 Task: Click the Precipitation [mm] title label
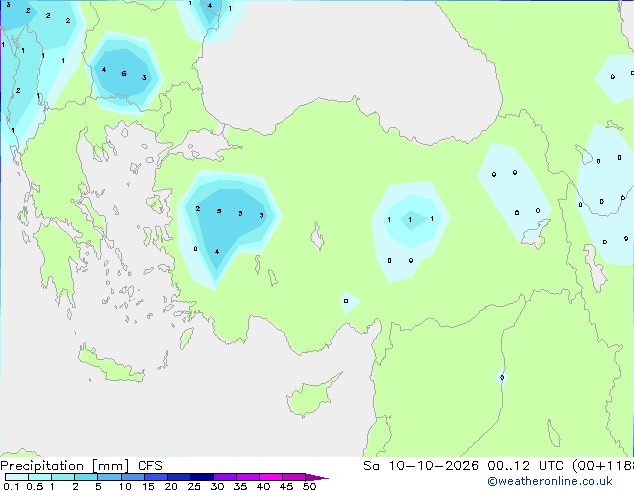click(65, 466)
